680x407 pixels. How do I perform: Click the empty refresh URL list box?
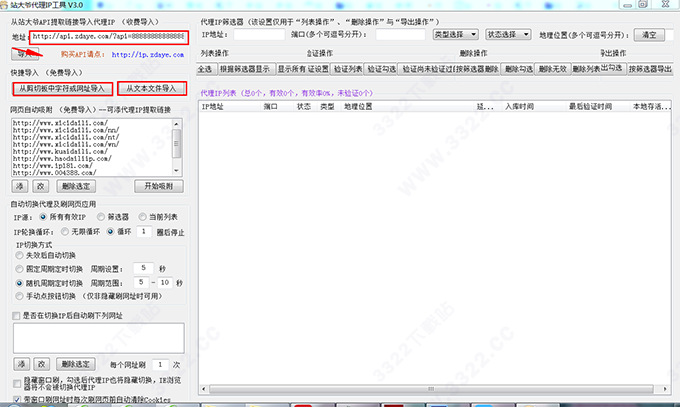click(x=98, y=338)
